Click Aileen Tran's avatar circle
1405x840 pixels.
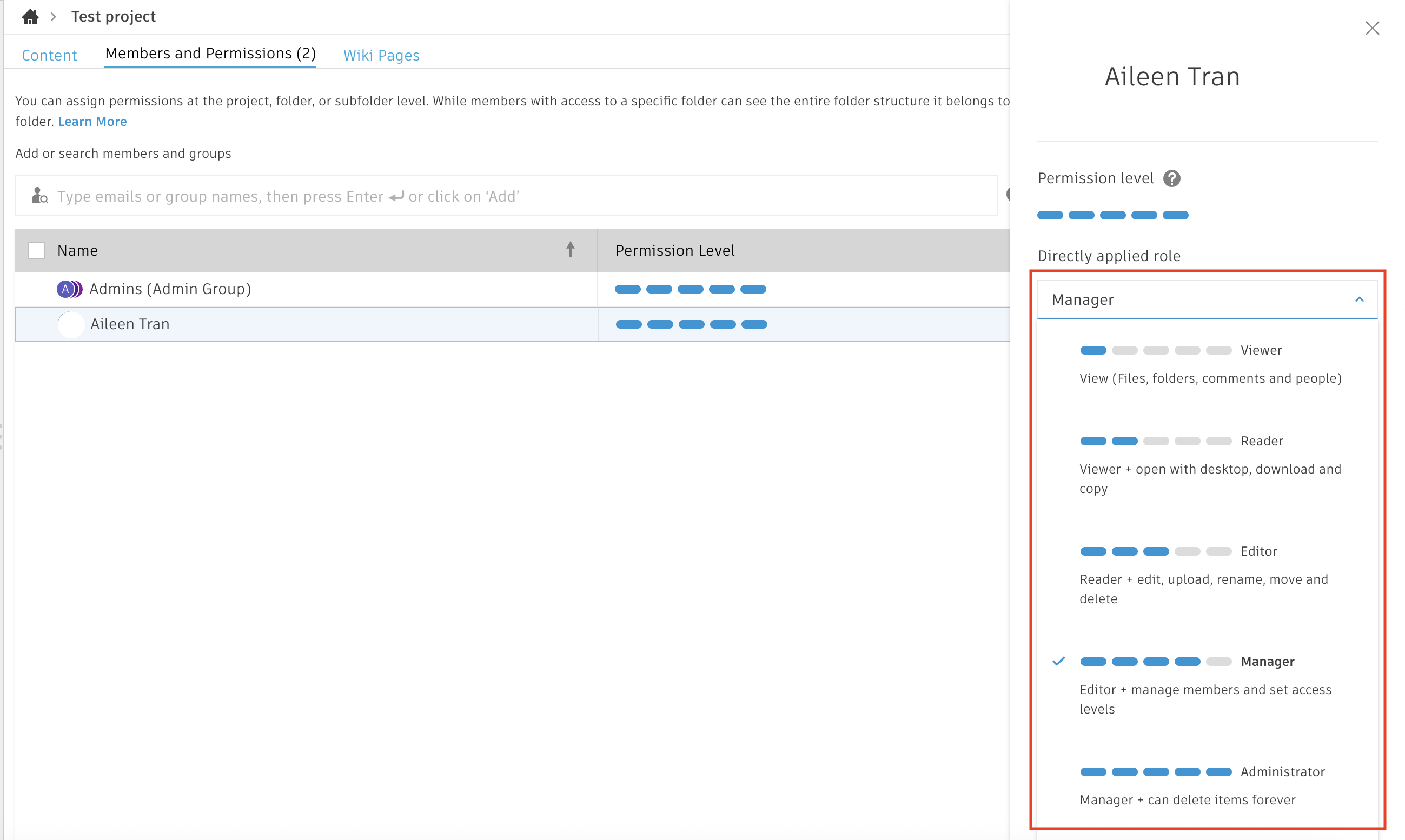point(71,324)
